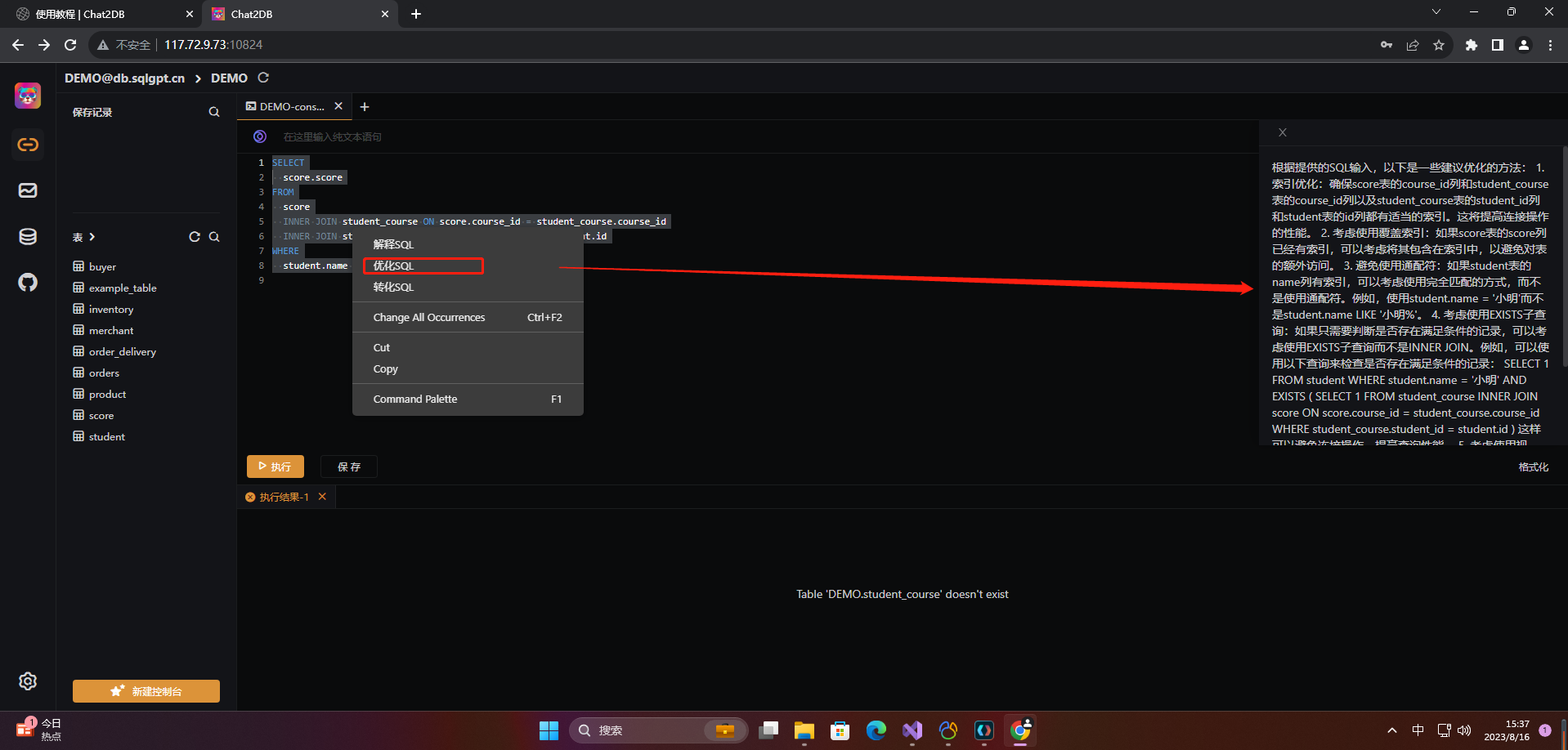Open the database icon in sidebar
1568x750 pixels.
coord(28,236)
